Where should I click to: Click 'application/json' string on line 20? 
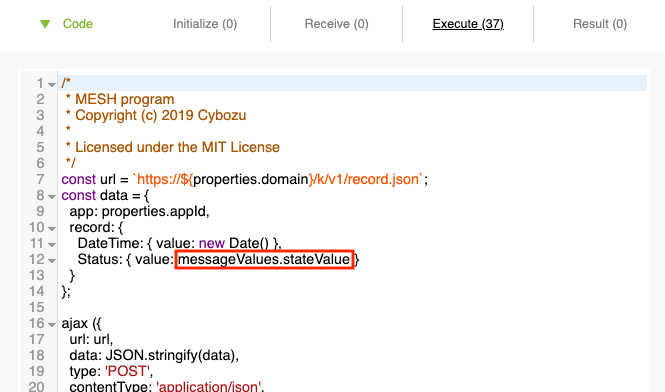tap(209, 386)
